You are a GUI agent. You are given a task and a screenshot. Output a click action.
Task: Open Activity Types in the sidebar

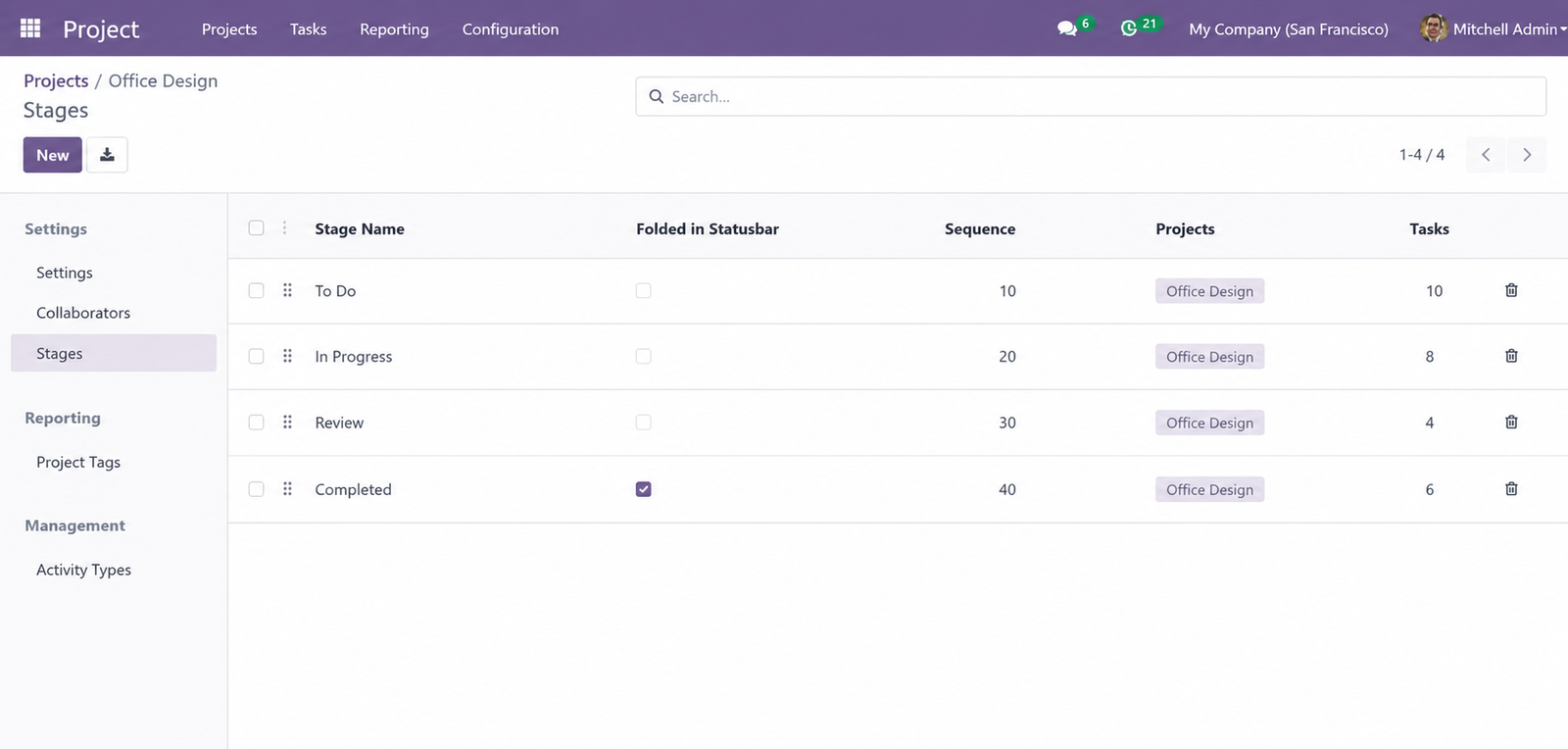pyautogui.click(x=83, y=570)
